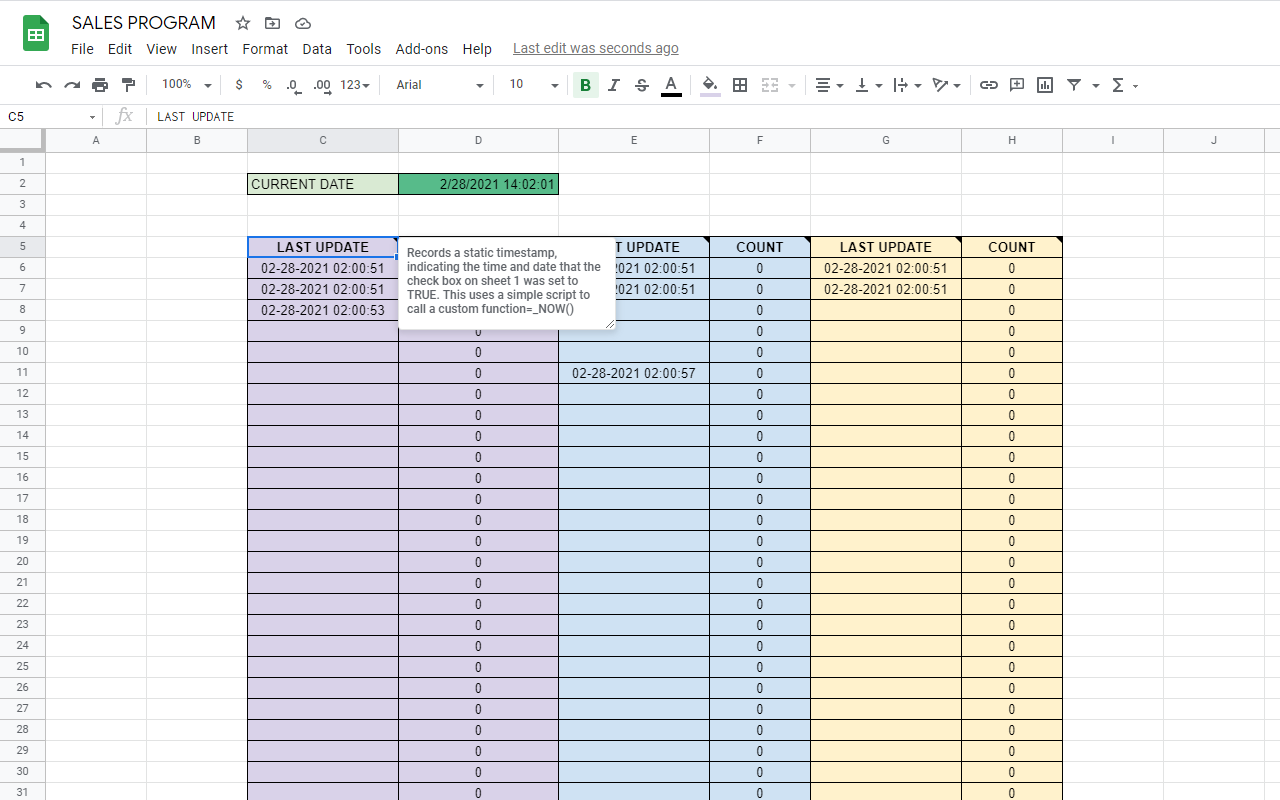Redo the last action
This screenshot has width=1280, height=800.
click(x=72, y=85)
